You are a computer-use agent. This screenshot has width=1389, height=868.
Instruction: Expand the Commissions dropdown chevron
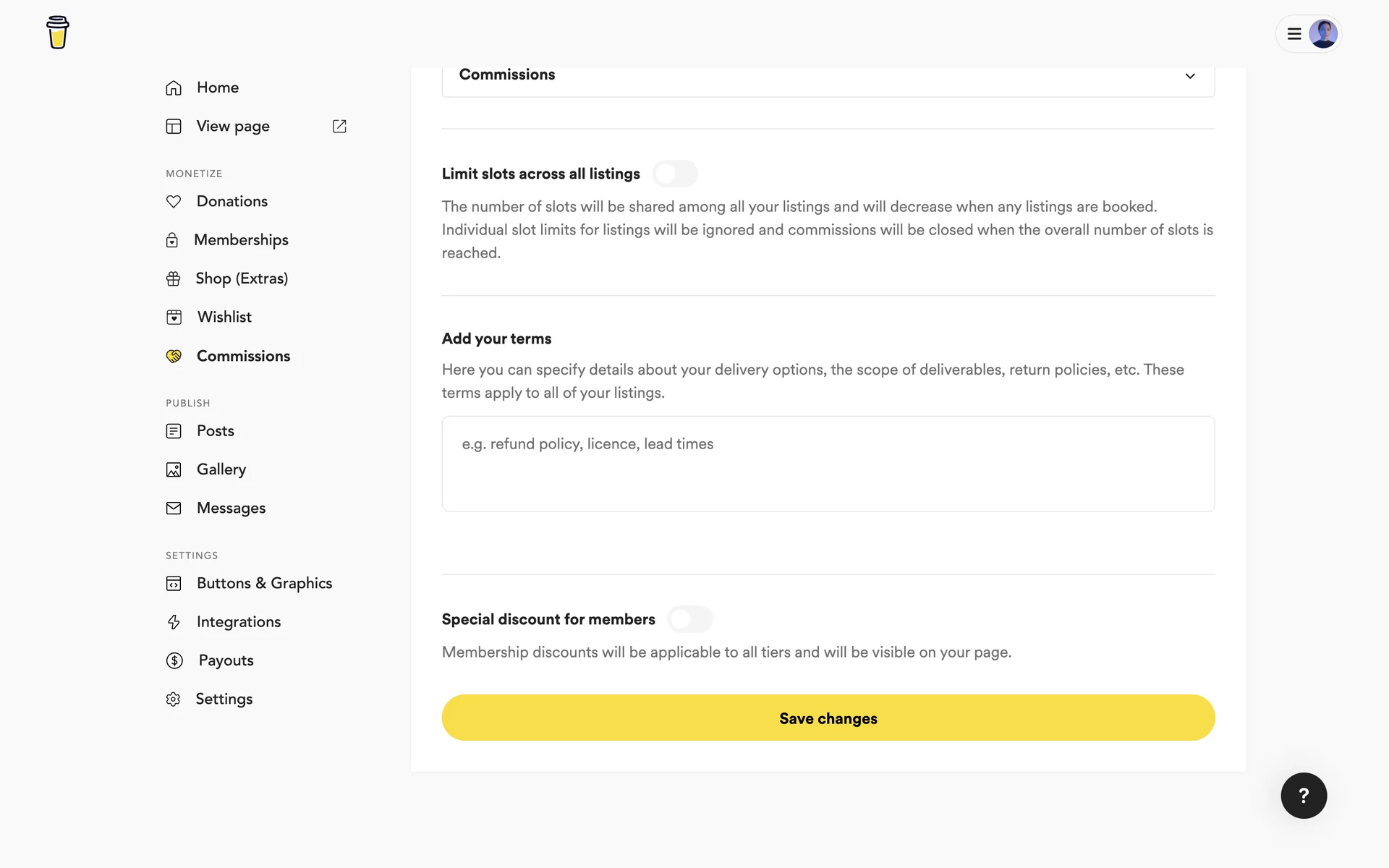pyautogui.click(x=1190, y=76)
